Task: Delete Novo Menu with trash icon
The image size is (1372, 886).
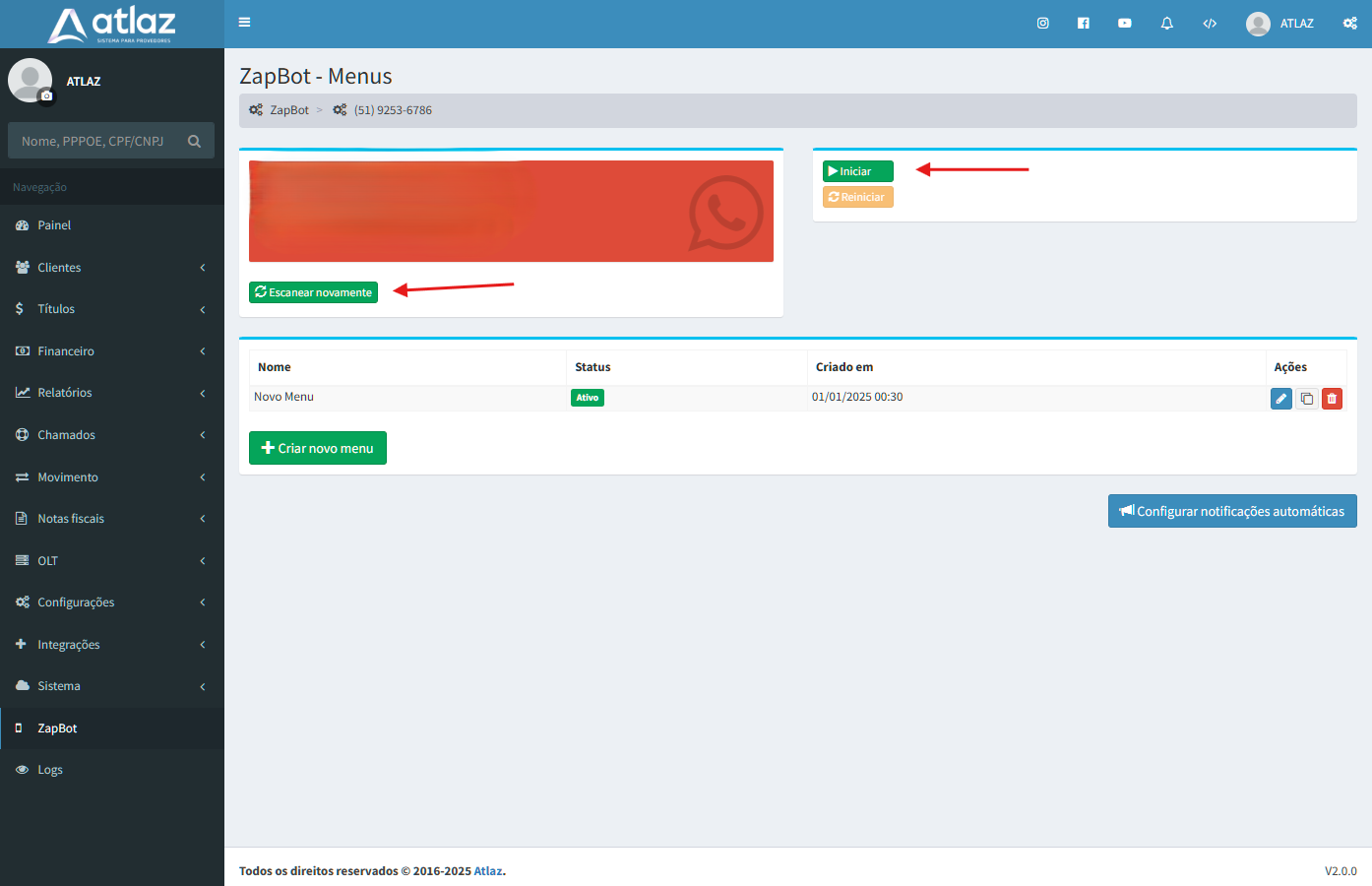Action: pyautogui.click(x=1332, y=399)
